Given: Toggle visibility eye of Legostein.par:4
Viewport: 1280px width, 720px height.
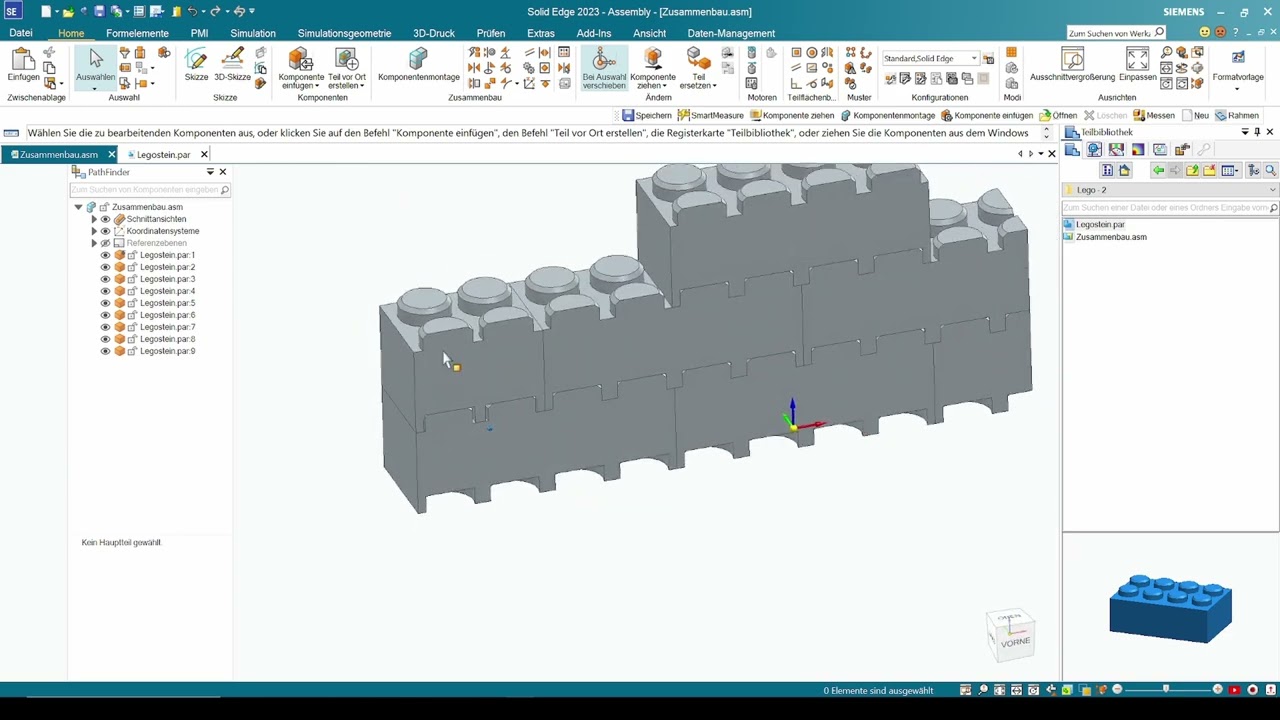Looking at the screenshot, I should point(105,291).
